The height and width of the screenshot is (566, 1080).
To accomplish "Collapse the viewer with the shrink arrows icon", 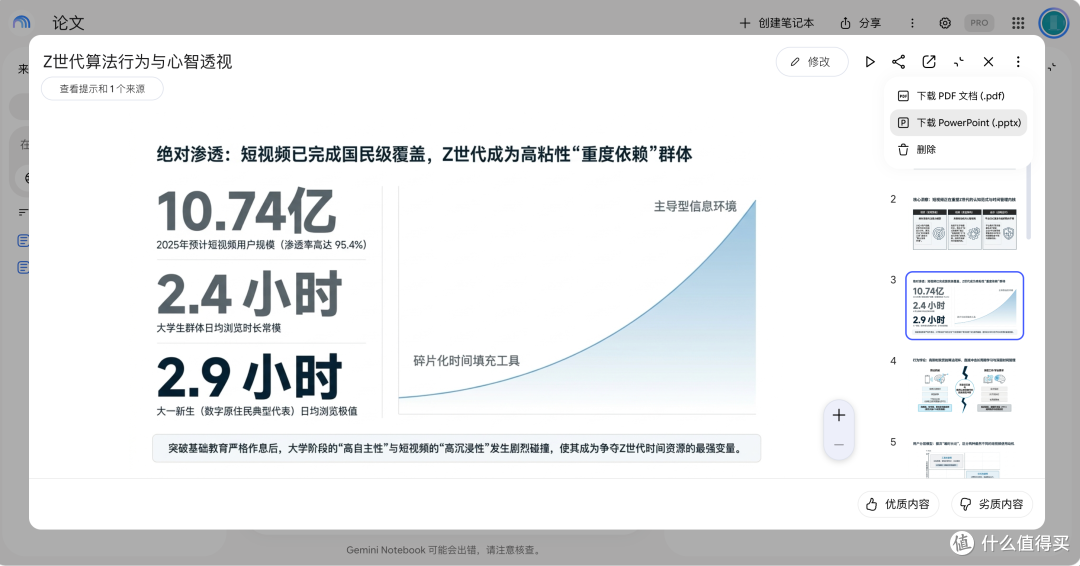I will pos(959,62).
